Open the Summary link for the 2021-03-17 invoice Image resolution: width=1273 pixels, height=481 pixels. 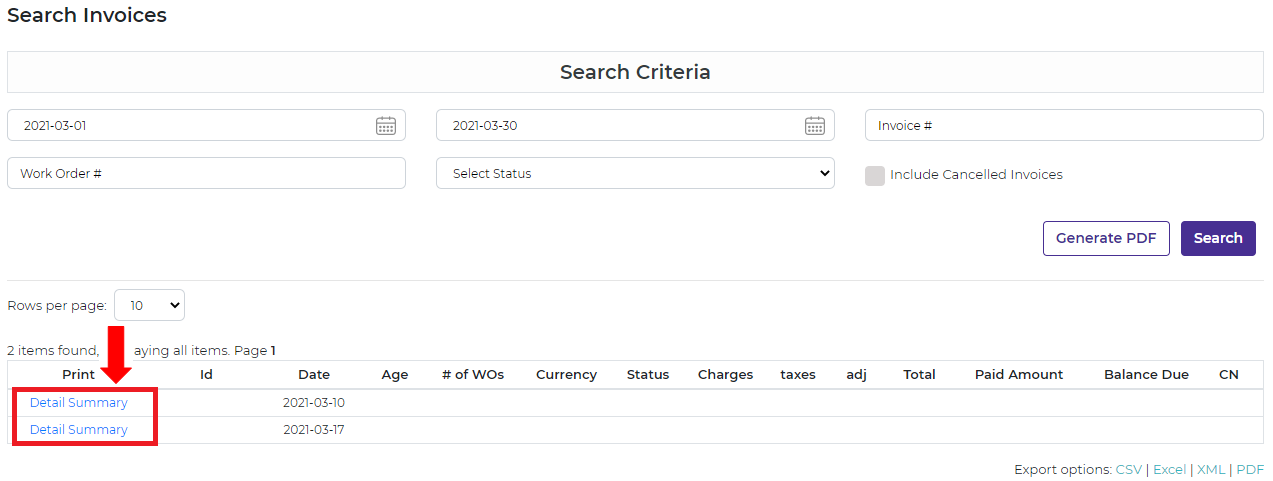point(98,430)
